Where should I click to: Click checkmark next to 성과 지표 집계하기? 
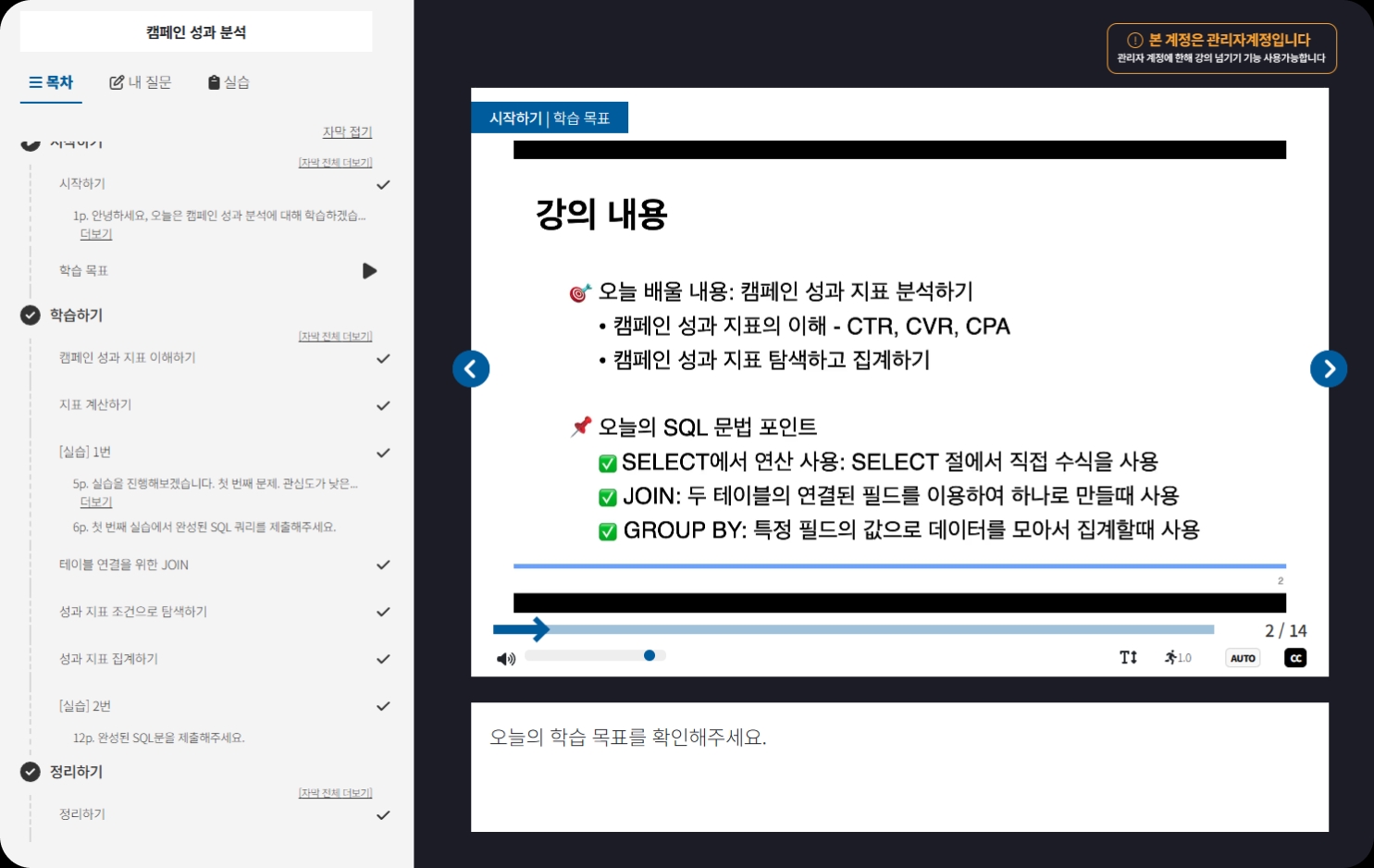coord(383,660)
